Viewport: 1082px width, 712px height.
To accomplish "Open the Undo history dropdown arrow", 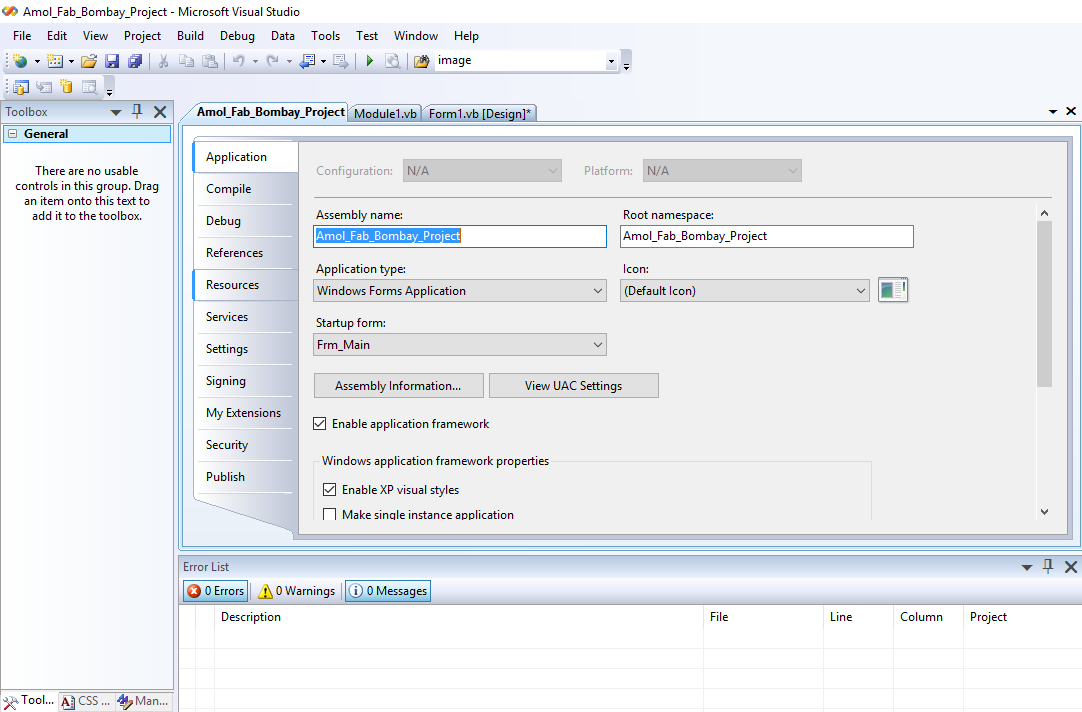I will (x=255, y=61).
